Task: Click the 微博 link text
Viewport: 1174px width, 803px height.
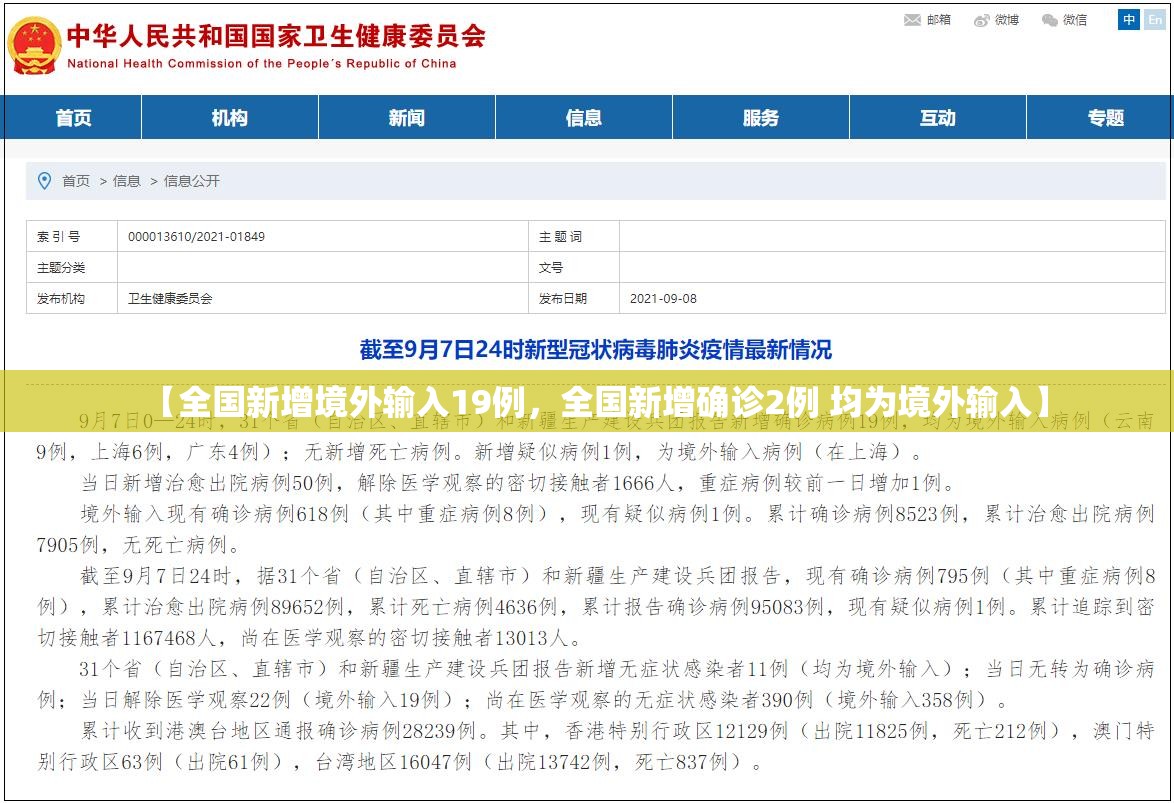Action: coord(1007,20)
